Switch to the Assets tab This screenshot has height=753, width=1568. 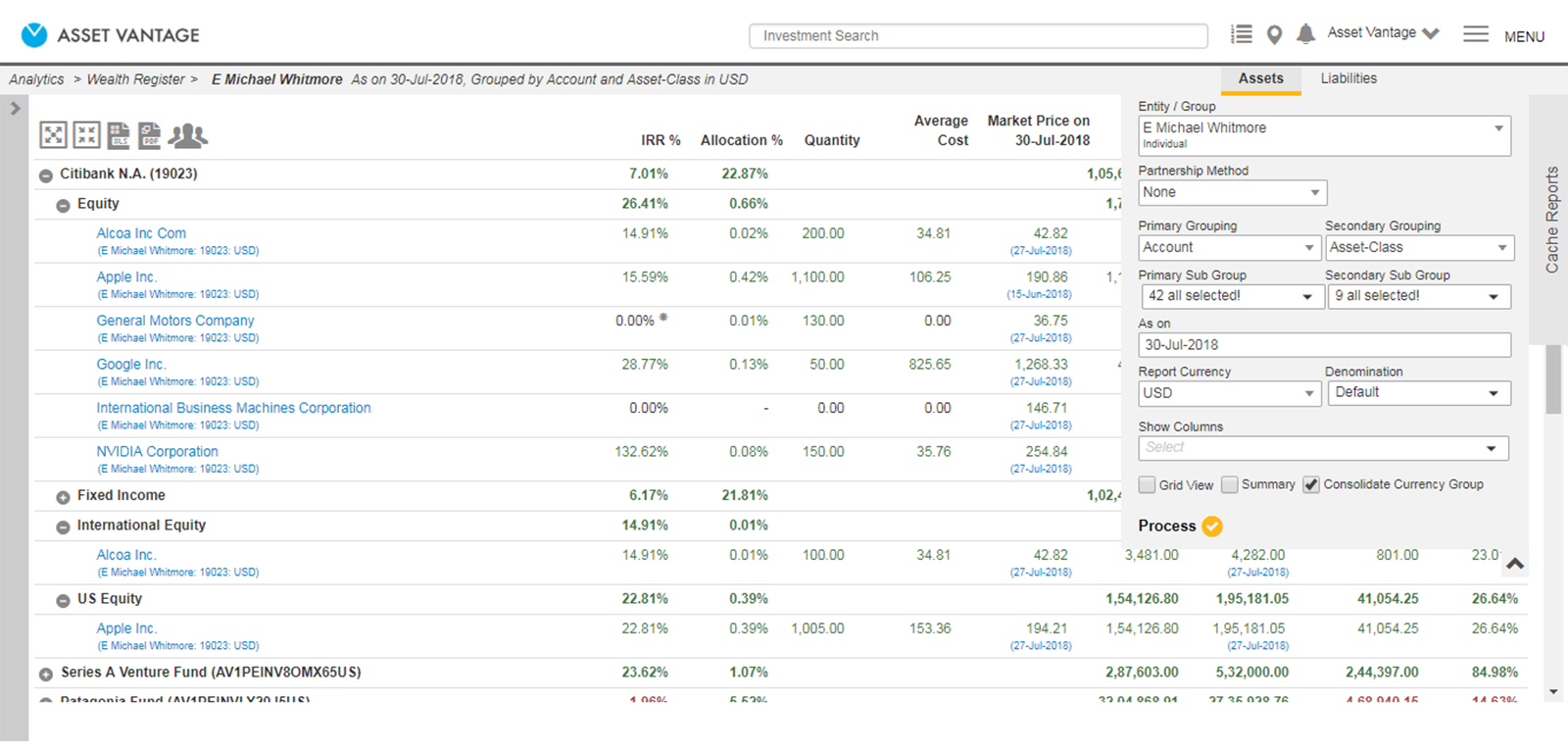pyautogui.click(x=1260, y=78)
